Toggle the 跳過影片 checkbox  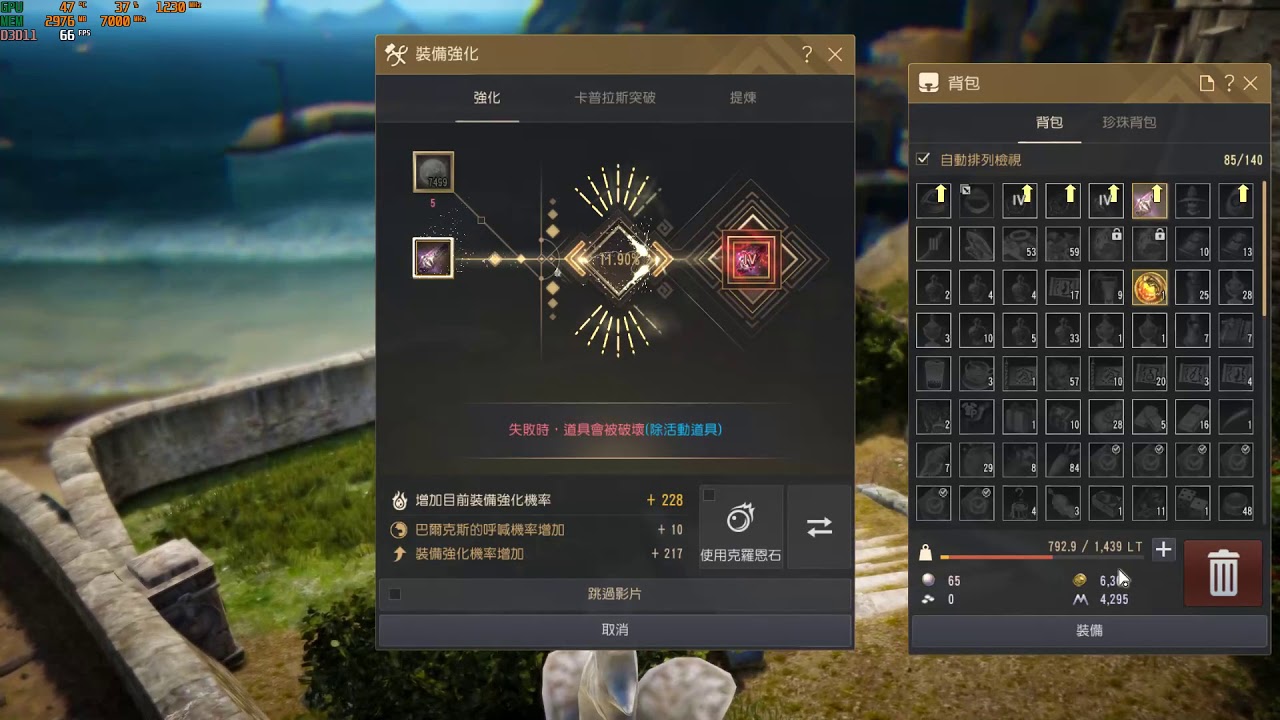coord(395,594)
